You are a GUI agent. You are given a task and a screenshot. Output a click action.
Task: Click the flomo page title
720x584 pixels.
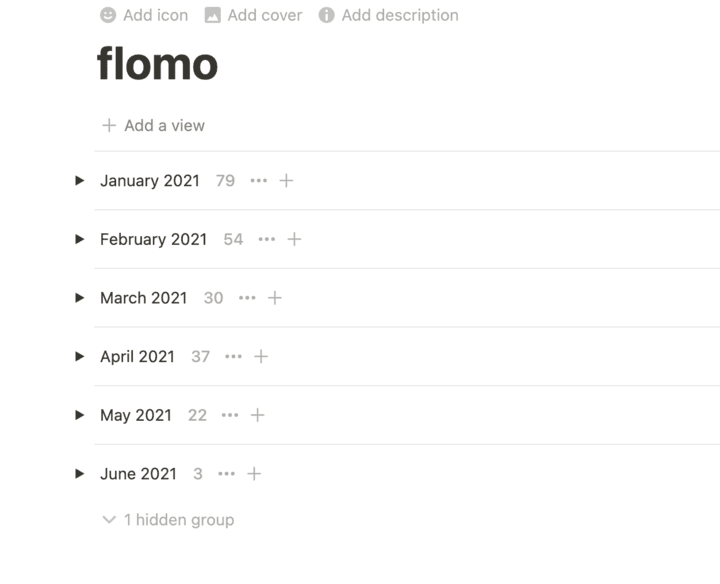[157, 65]
